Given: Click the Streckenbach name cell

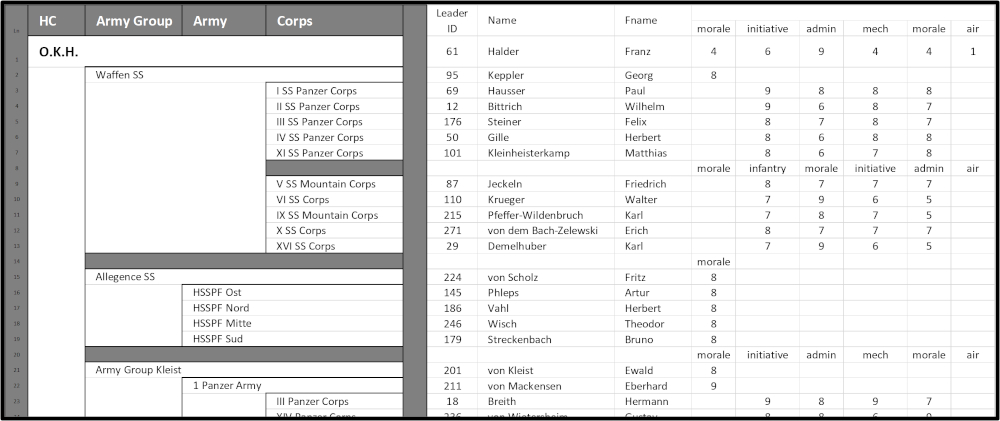Looking at the screenshot, I should tap(519, 339).
